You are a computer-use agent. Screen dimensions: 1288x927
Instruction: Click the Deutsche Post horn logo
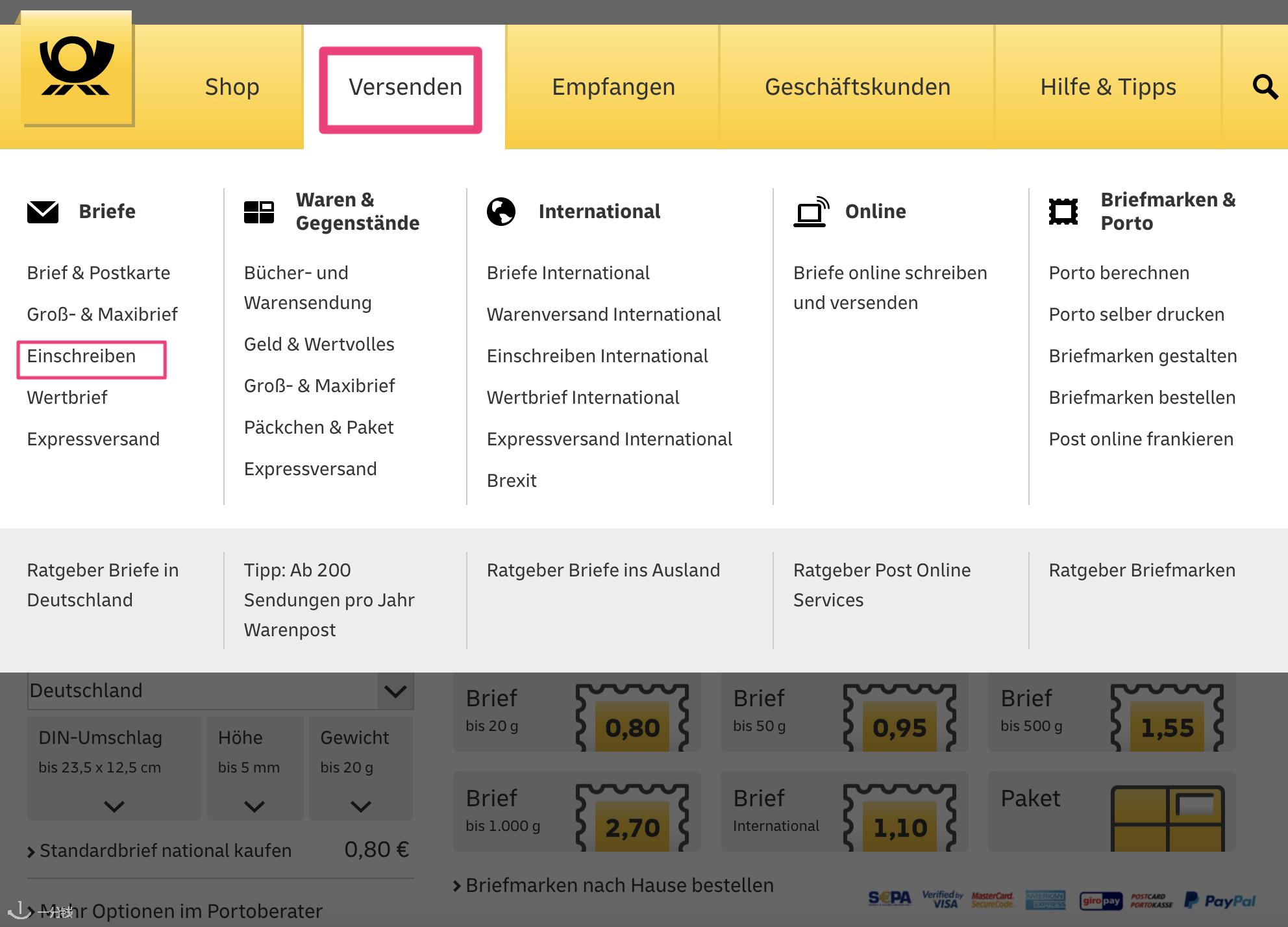click(x=77, y=68)
